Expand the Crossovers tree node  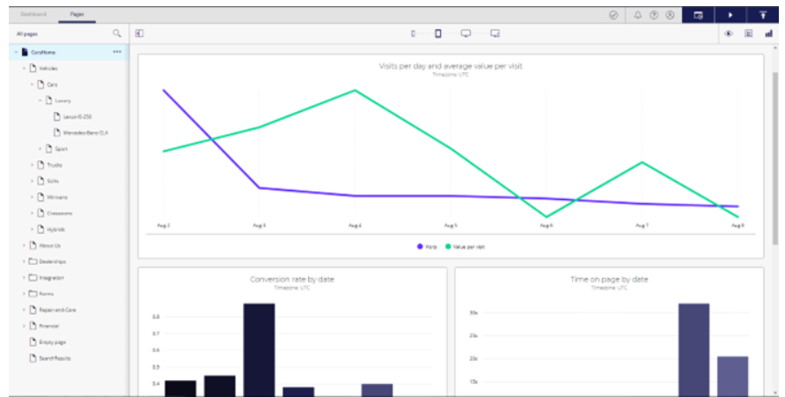(32, 213)
